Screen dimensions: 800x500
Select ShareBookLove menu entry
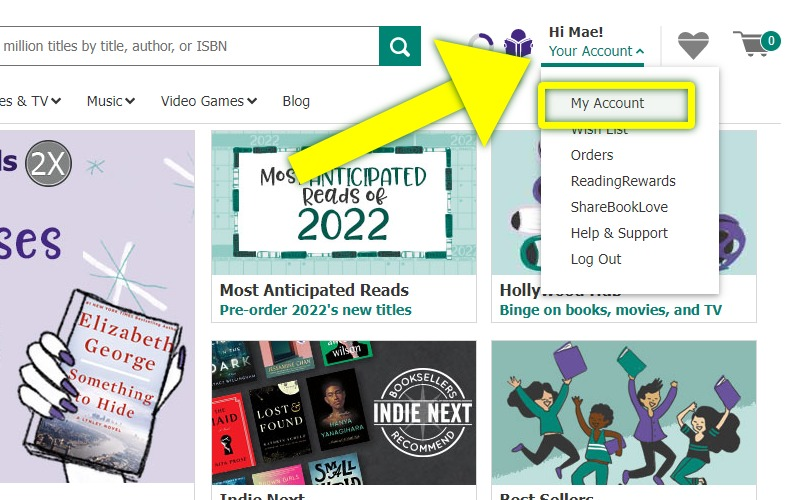click(619, 207)
